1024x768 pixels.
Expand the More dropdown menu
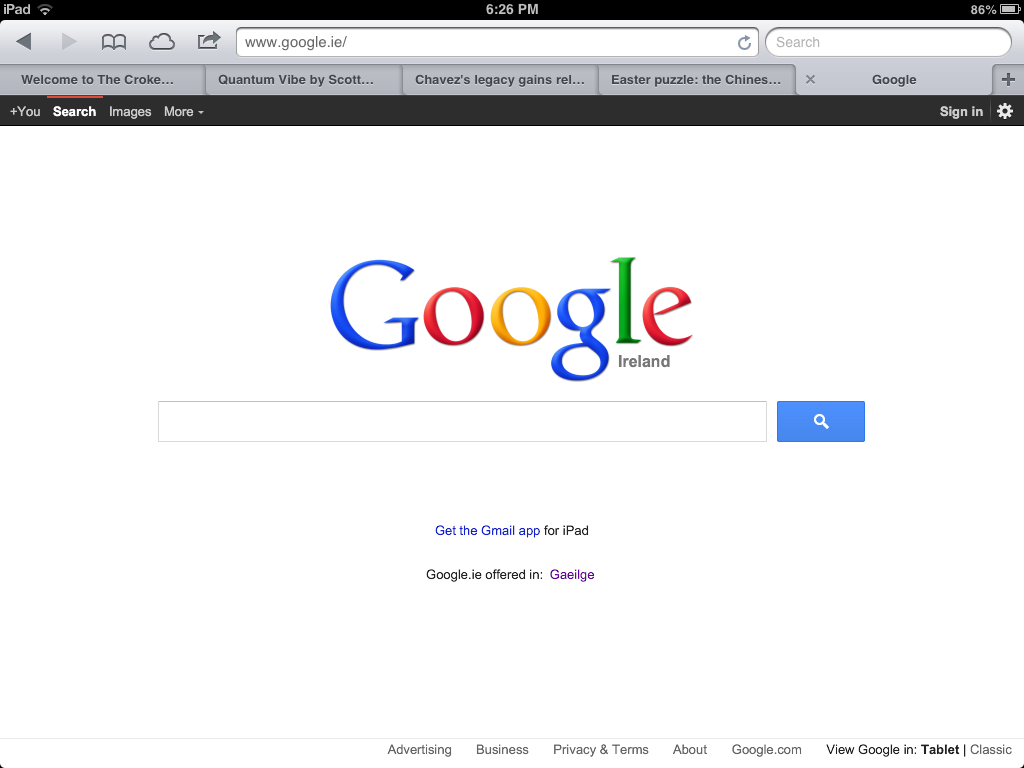coord(184,112)
